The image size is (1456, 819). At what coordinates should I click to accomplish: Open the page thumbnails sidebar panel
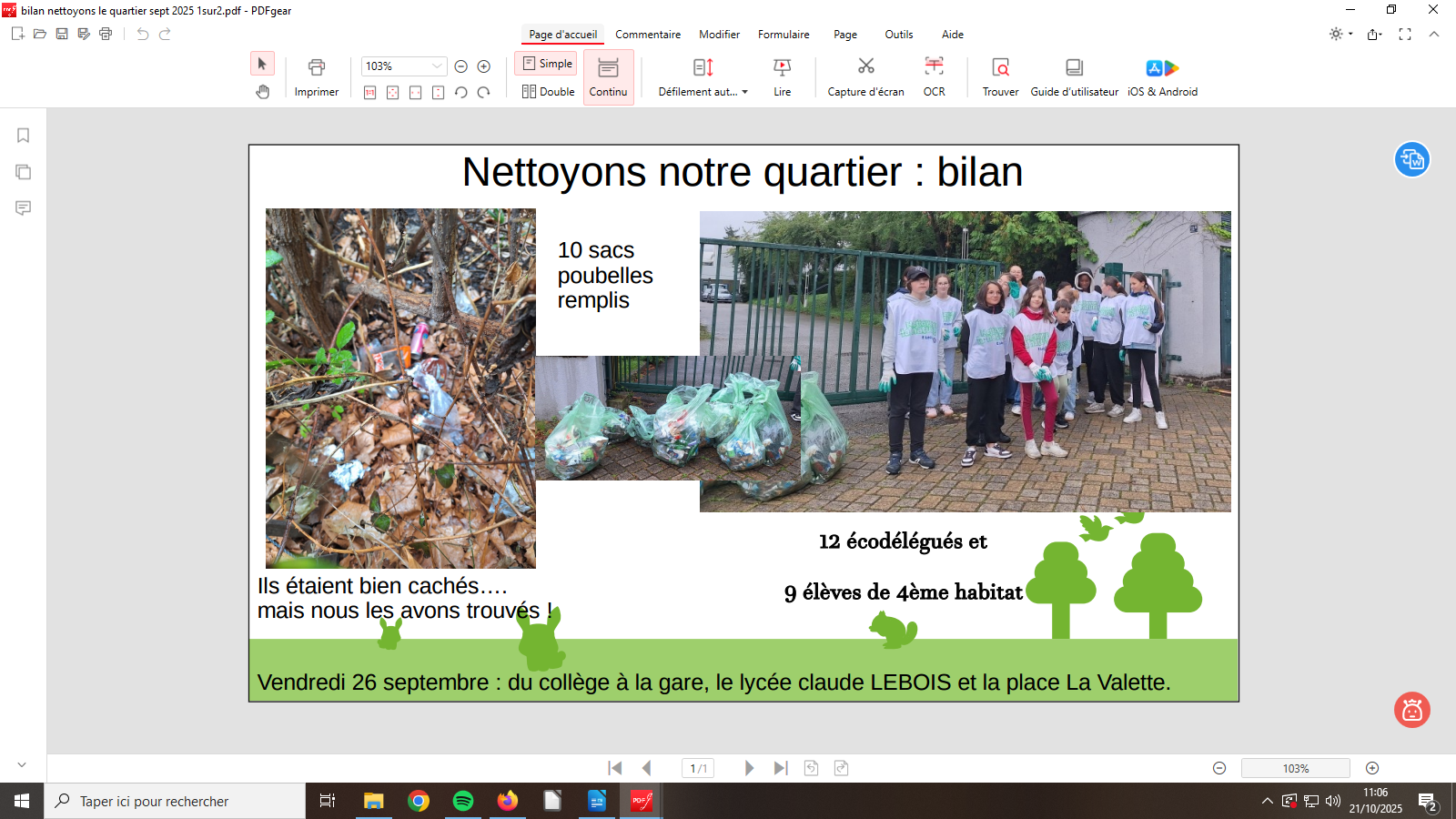24,172
